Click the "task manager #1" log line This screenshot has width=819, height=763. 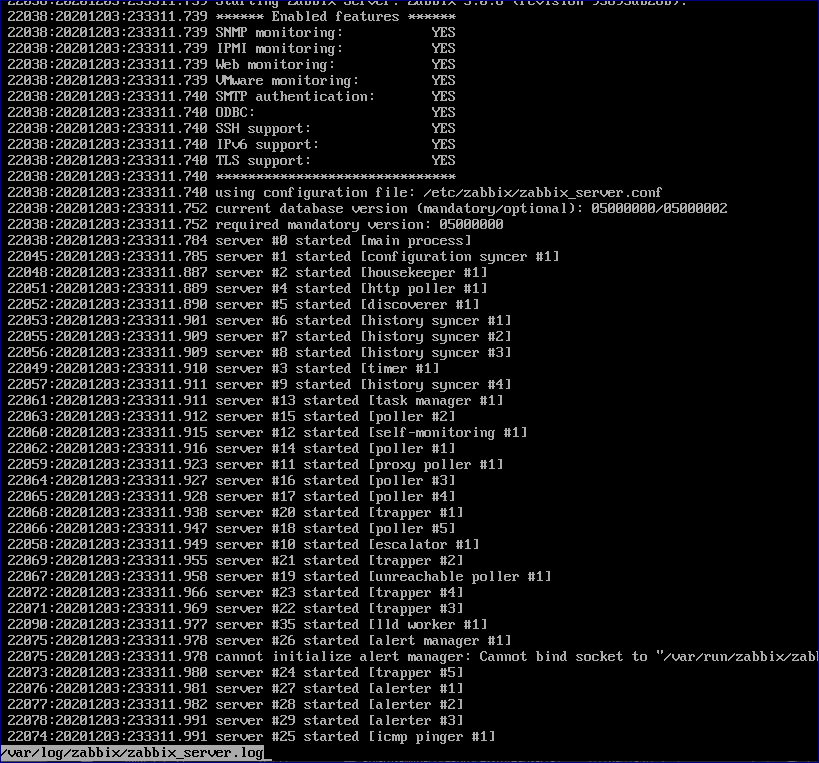pos(255,401)
